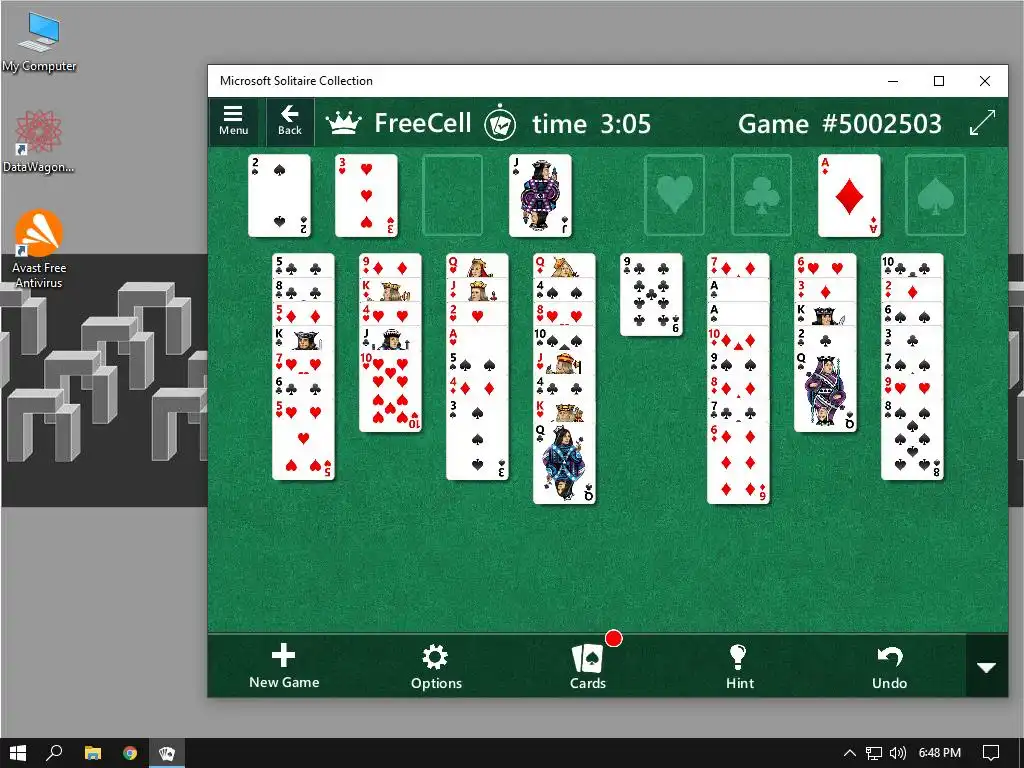The width and height of the screenshot is (1024, 768).
Task: Open My Computer desktop icon
Action: (x=39, y=42)
